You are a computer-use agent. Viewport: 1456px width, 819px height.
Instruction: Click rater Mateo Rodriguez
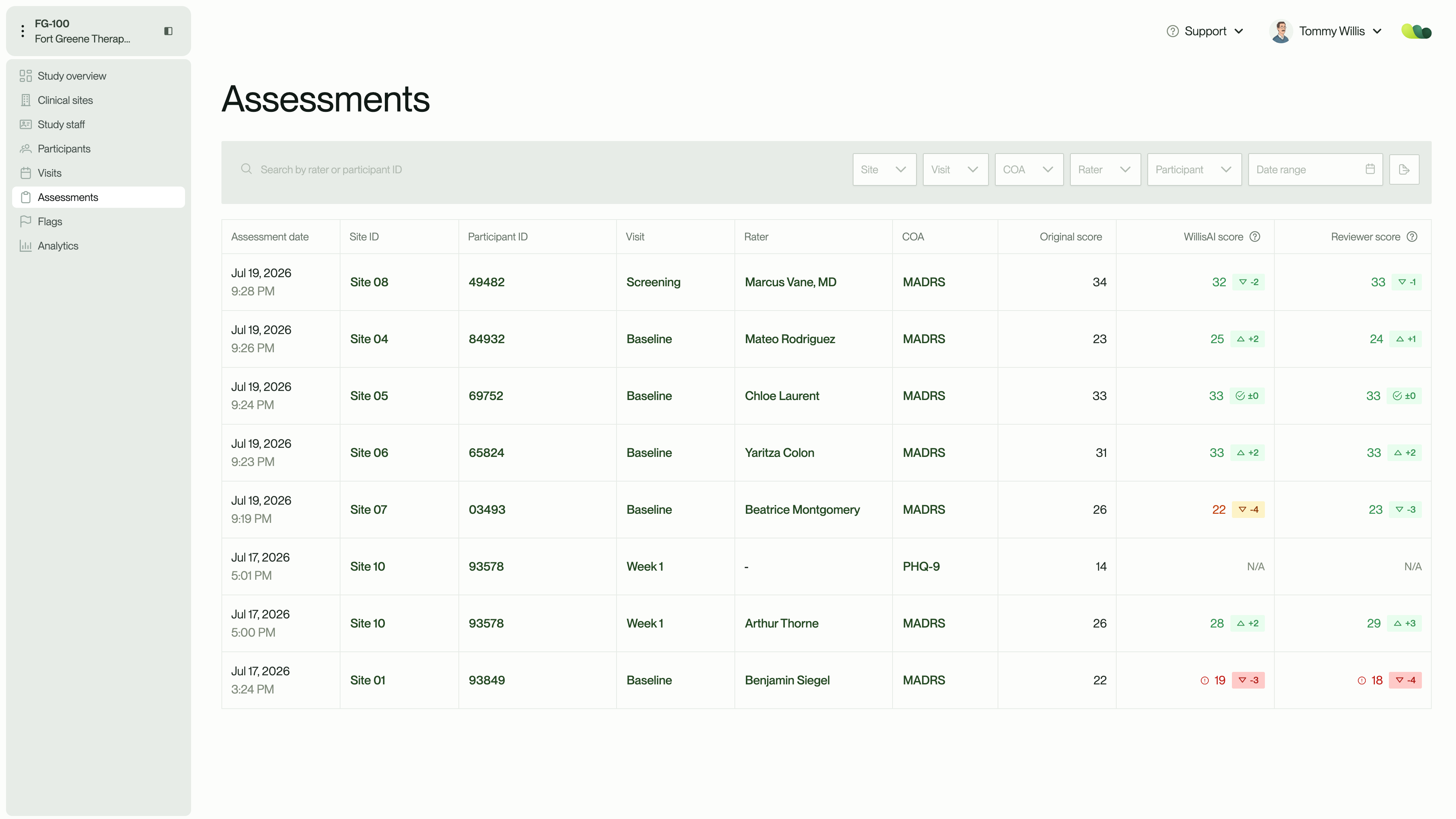[x=789, y=339]
